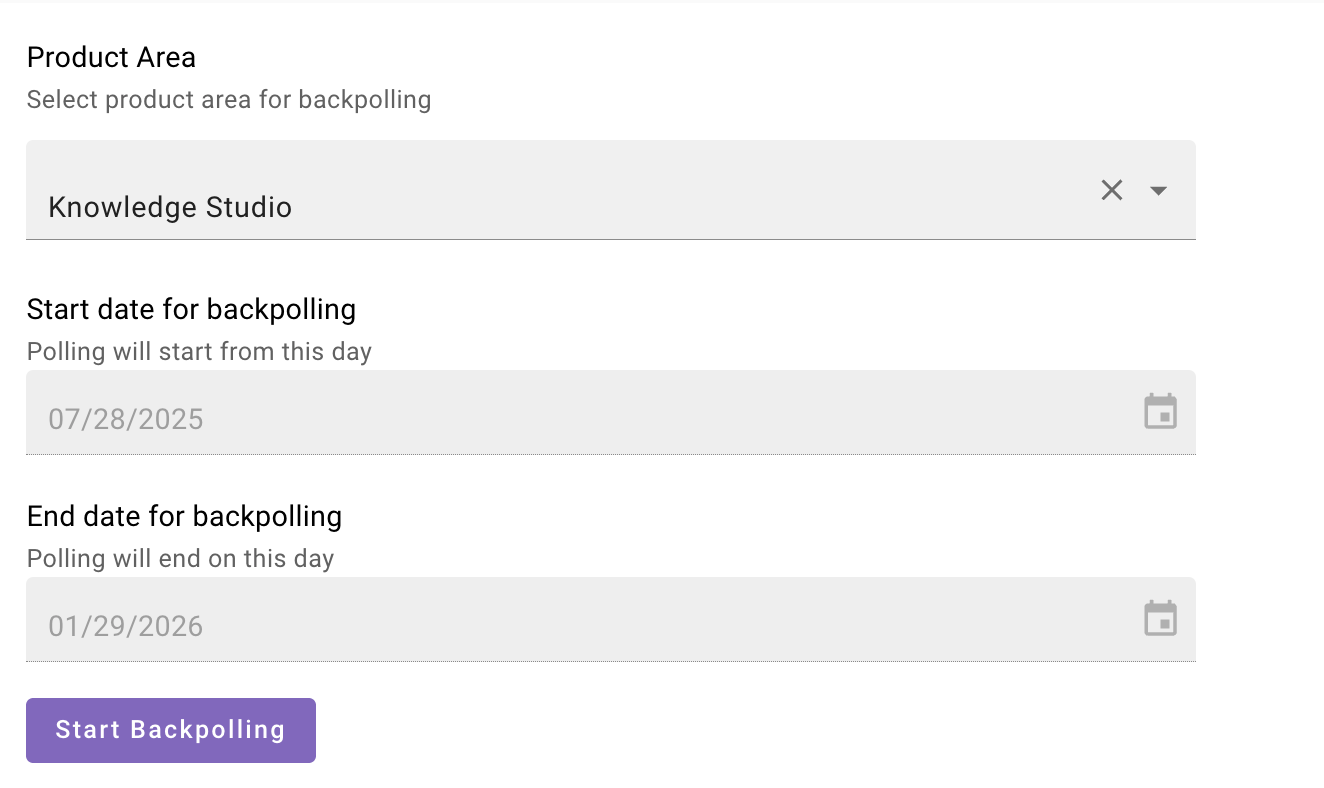Clear the Knowledge Studio selection with X

1111,190
